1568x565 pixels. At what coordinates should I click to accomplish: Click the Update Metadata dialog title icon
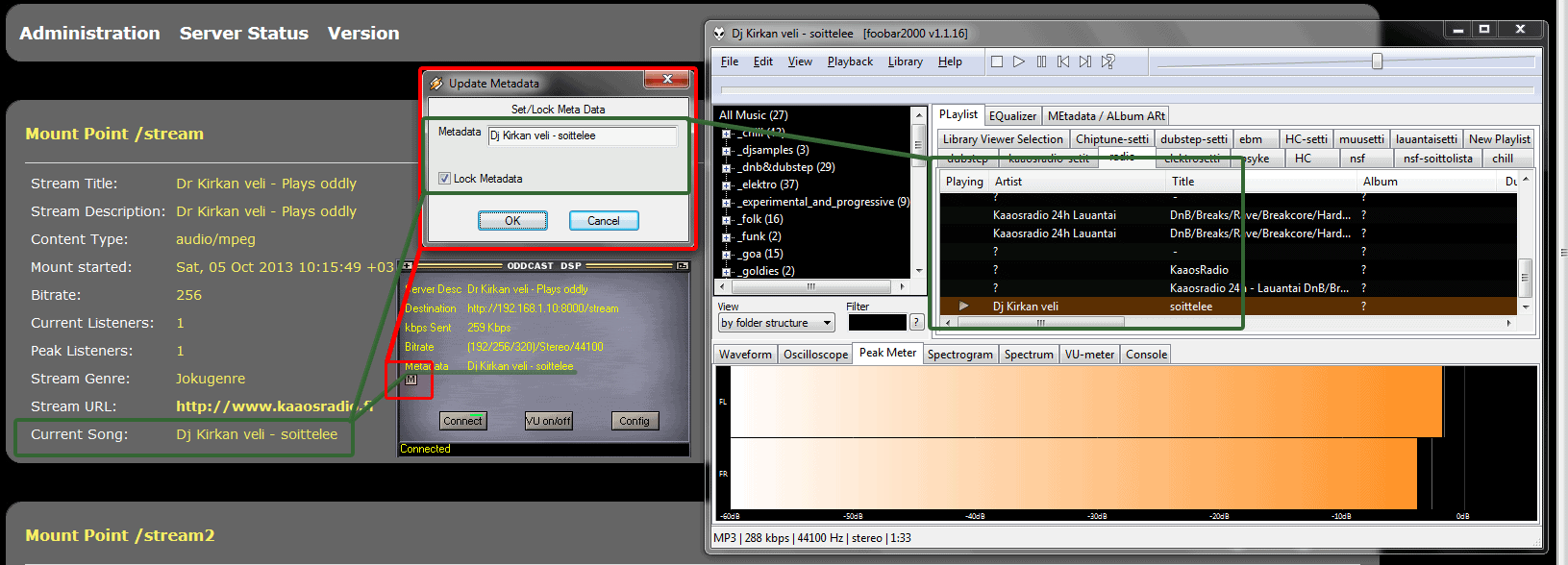click(x=436, y=84)
